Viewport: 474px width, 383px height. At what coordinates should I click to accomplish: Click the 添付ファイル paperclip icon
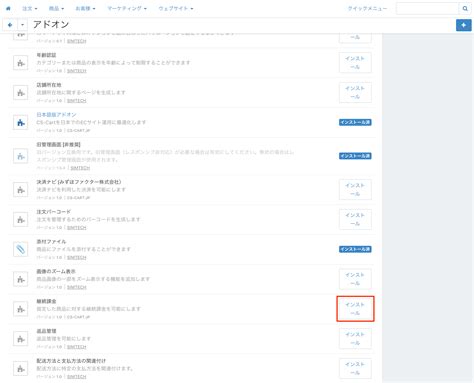[x=21, y=249]
